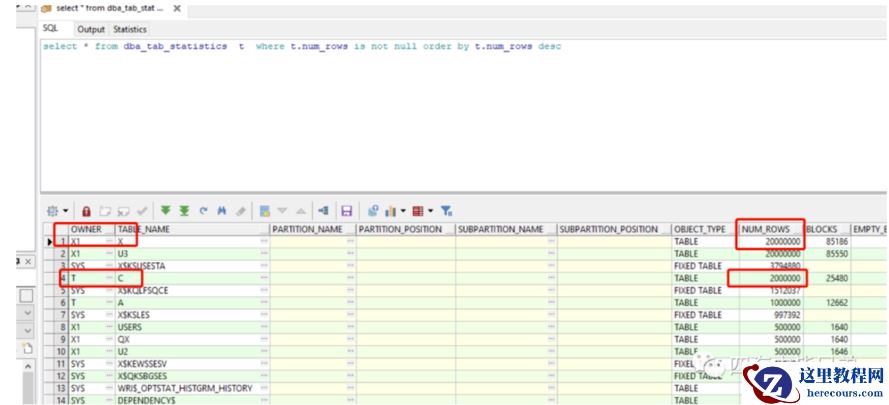Click the insert record icon
This screenshot has height=405, width=889.
click(x=105, y=211)
